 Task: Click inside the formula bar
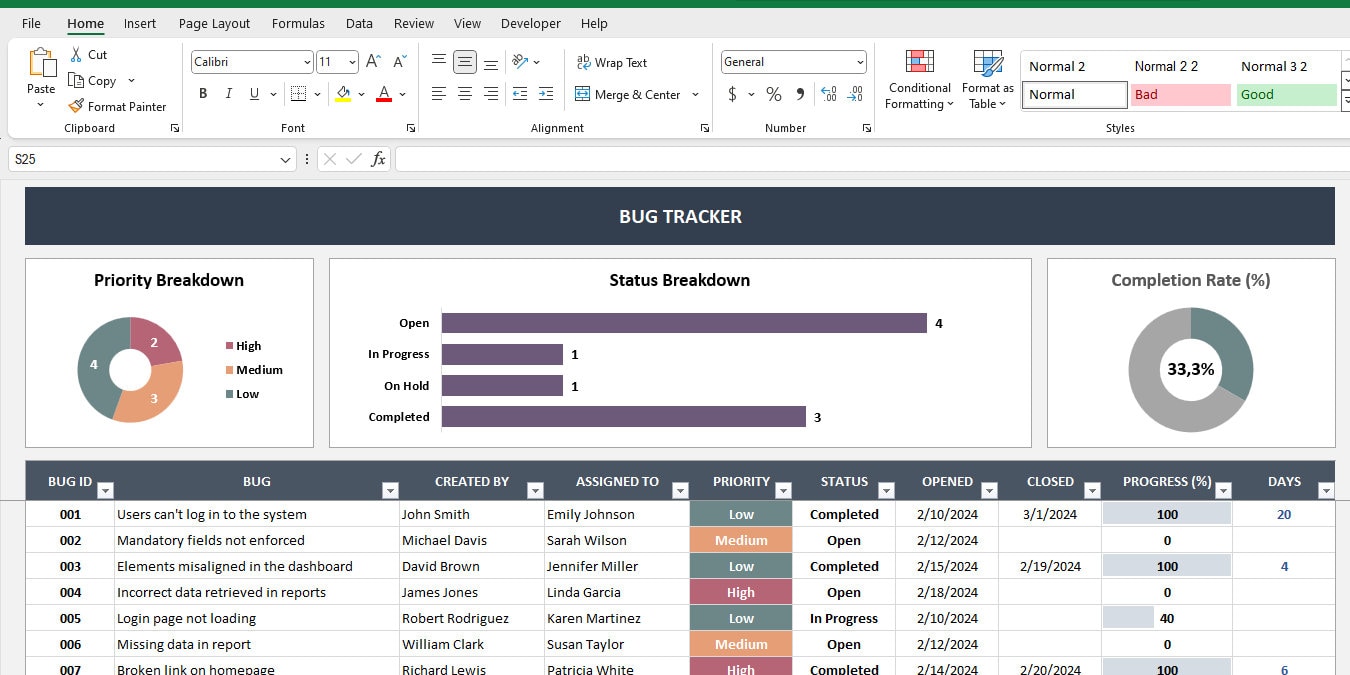pos(700,158)
